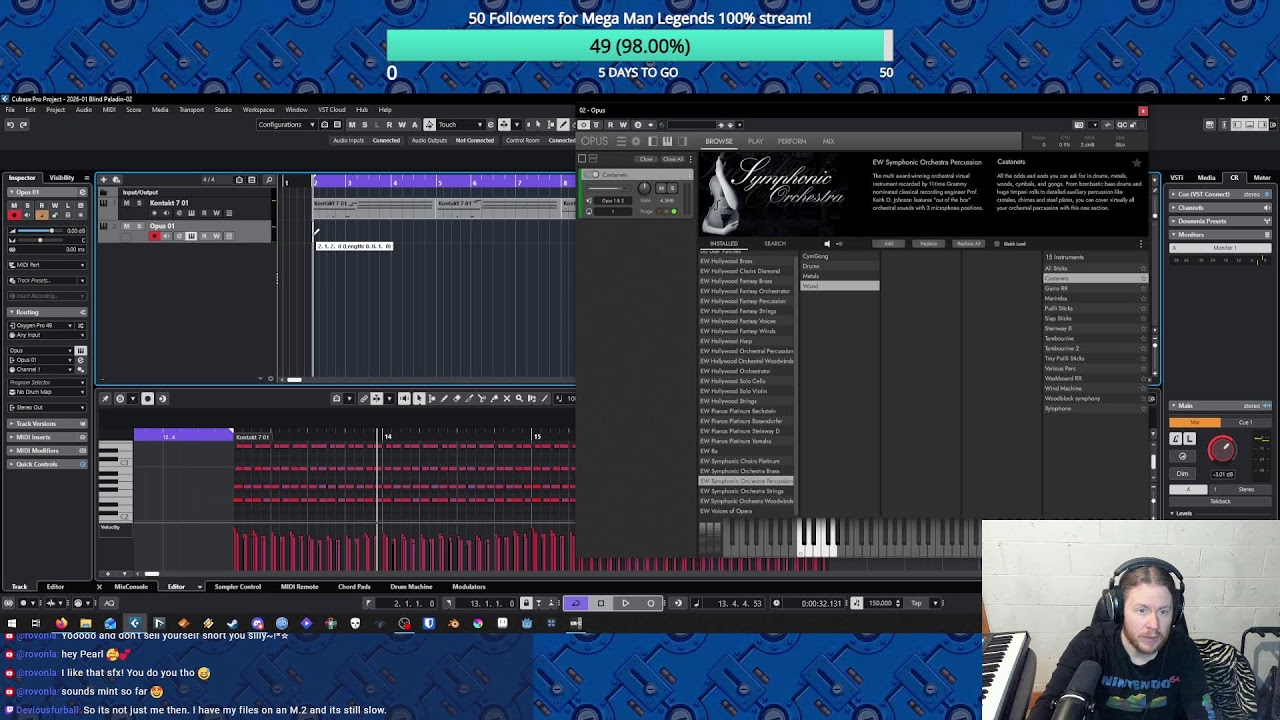Open the MixConsole lower zone tab
This screenshot has height=720, width=1280.
coord(131,587)
